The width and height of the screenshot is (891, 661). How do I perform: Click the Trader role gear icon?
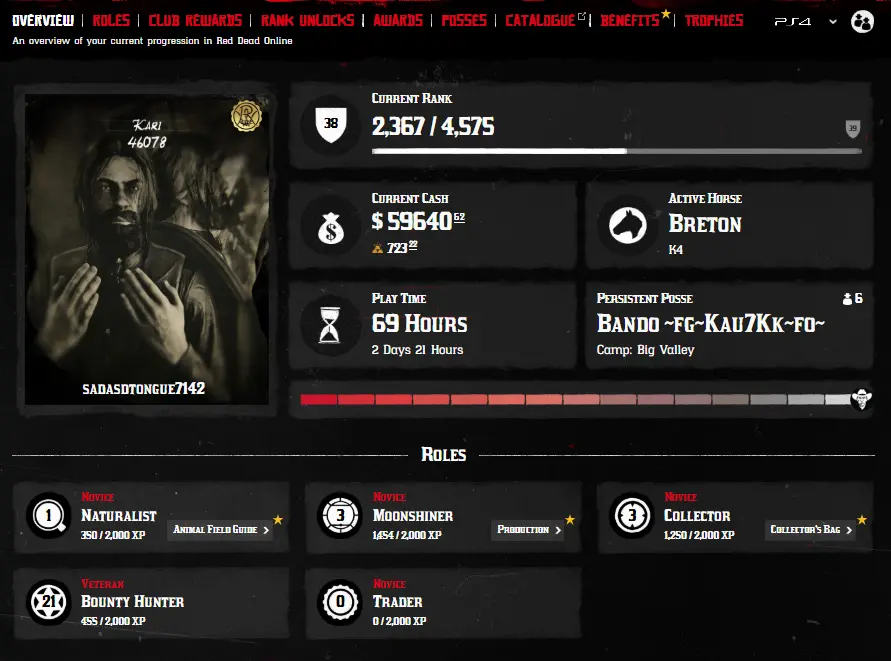click(x=340, y=602)
